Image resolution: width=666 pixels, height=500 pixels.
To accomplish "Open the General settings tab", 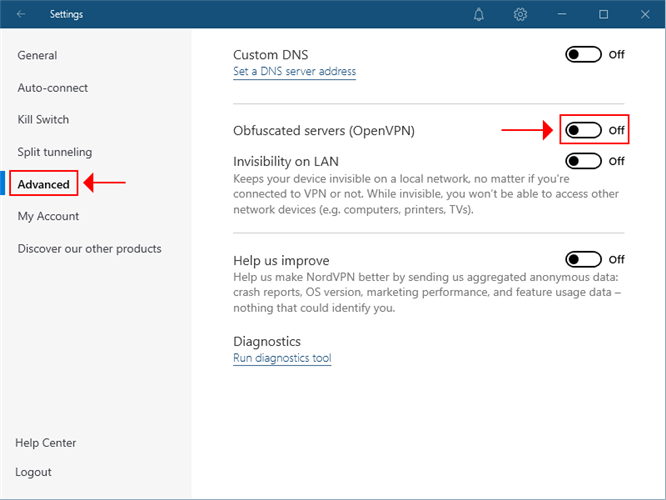I will (x=37, y=56).
